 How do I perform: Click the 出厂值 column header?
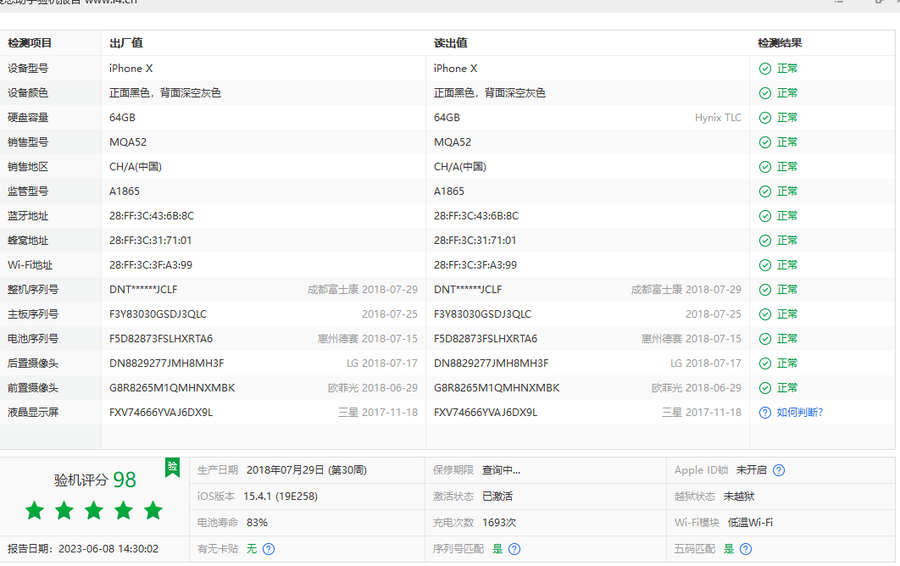pyautogui.click(x=126, y=43)
